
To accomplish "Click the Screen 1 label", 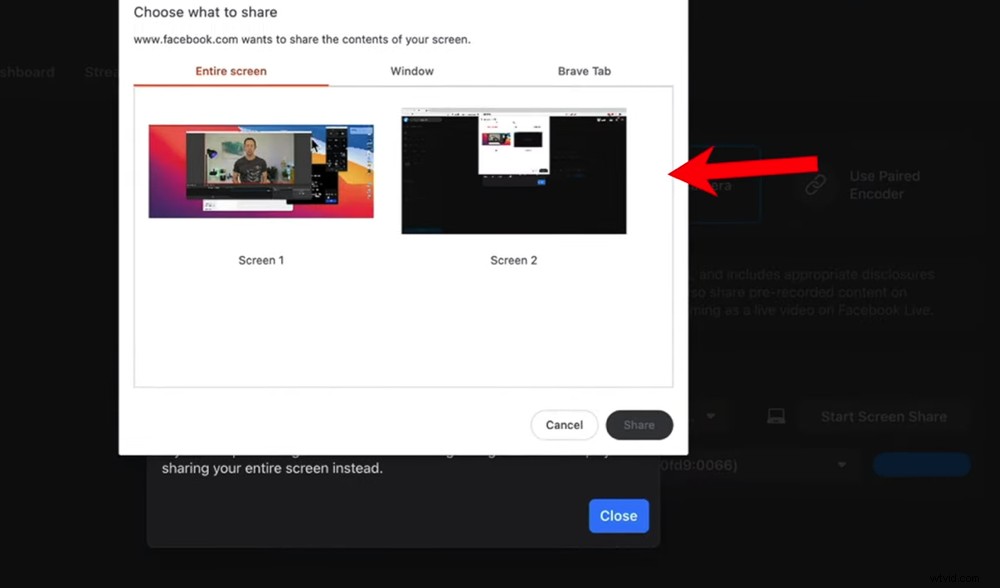I will tap(261, 260).
